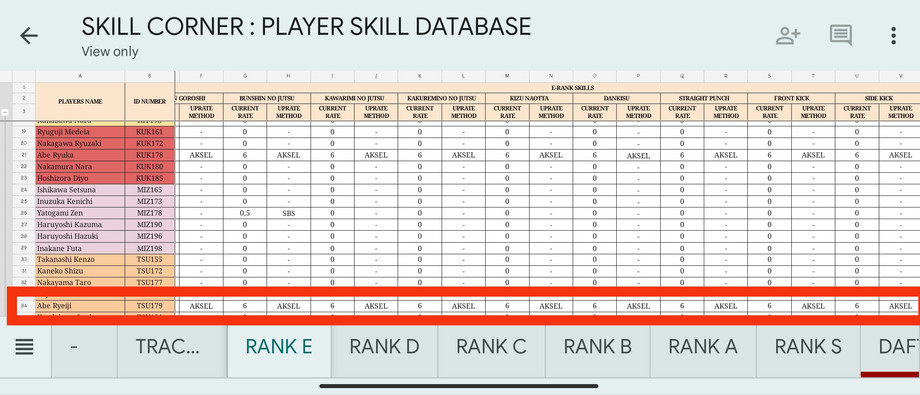Select cell Ishikawa Setsuna
Viewport: 920px width, 395px height.
pos(80,190)
